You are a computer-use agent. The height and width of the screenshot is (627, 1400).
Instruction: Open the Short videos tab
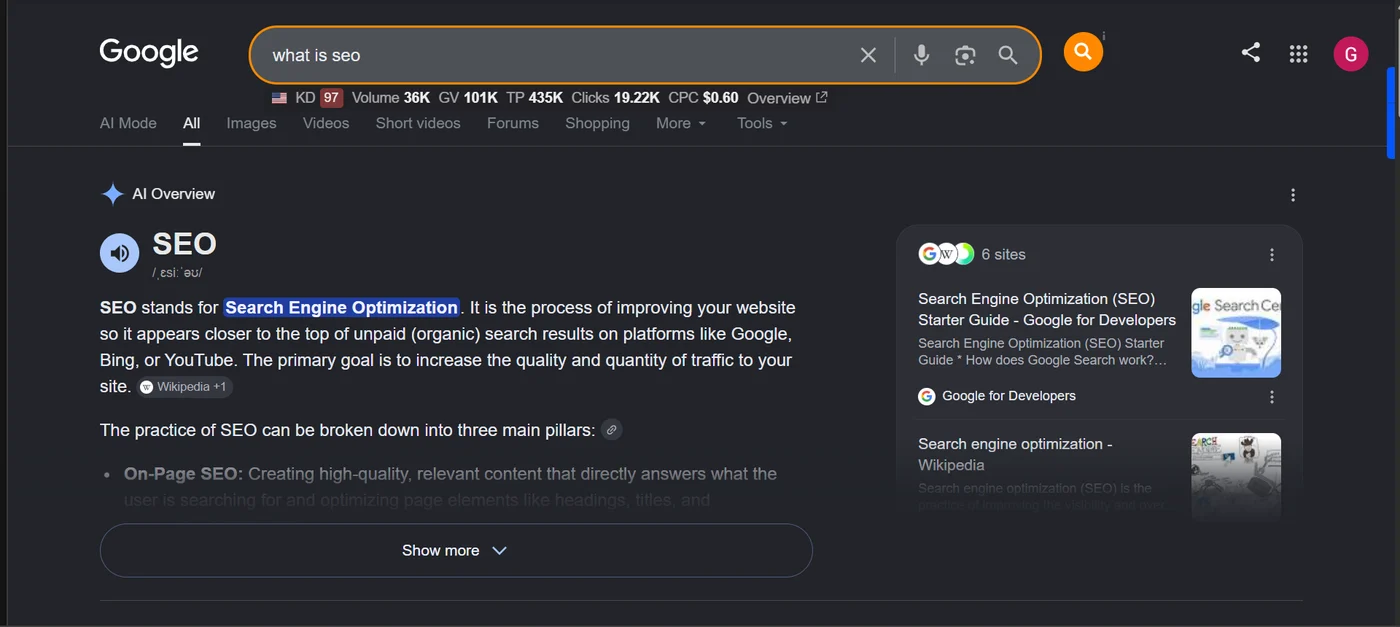click(x=418, y=123)
